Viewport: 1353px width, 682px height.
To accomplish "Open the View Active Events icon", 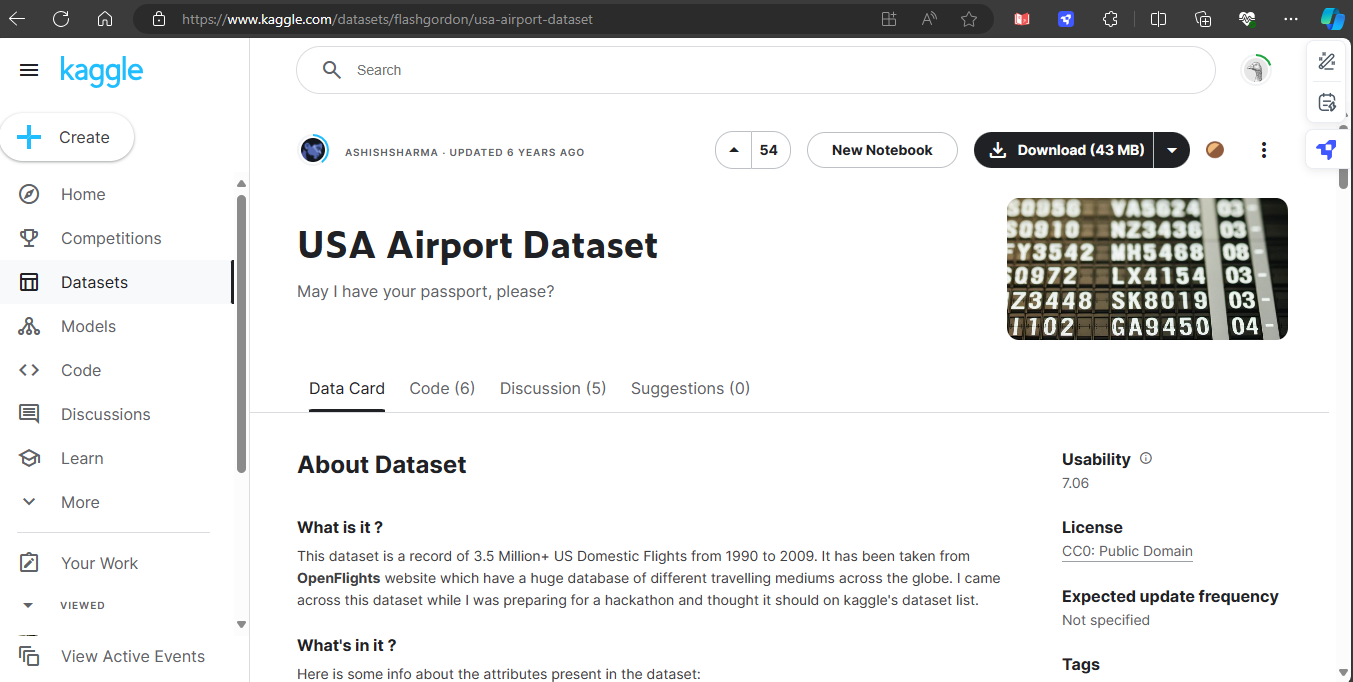I will click(30, 656).
